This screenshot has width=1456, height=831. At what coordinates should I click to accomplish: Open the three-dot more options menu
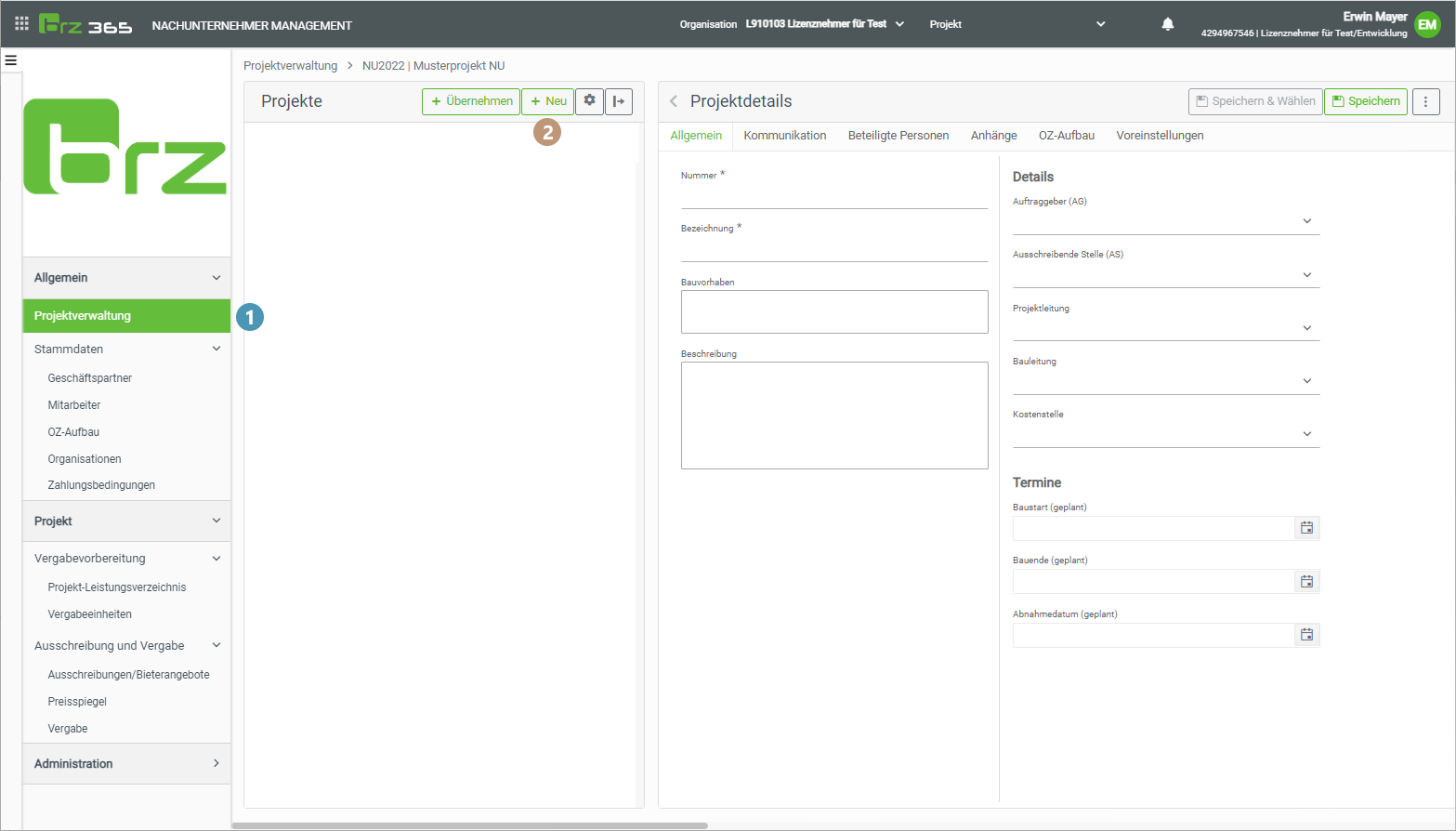pyautogui.click(x=1425, y=101)
